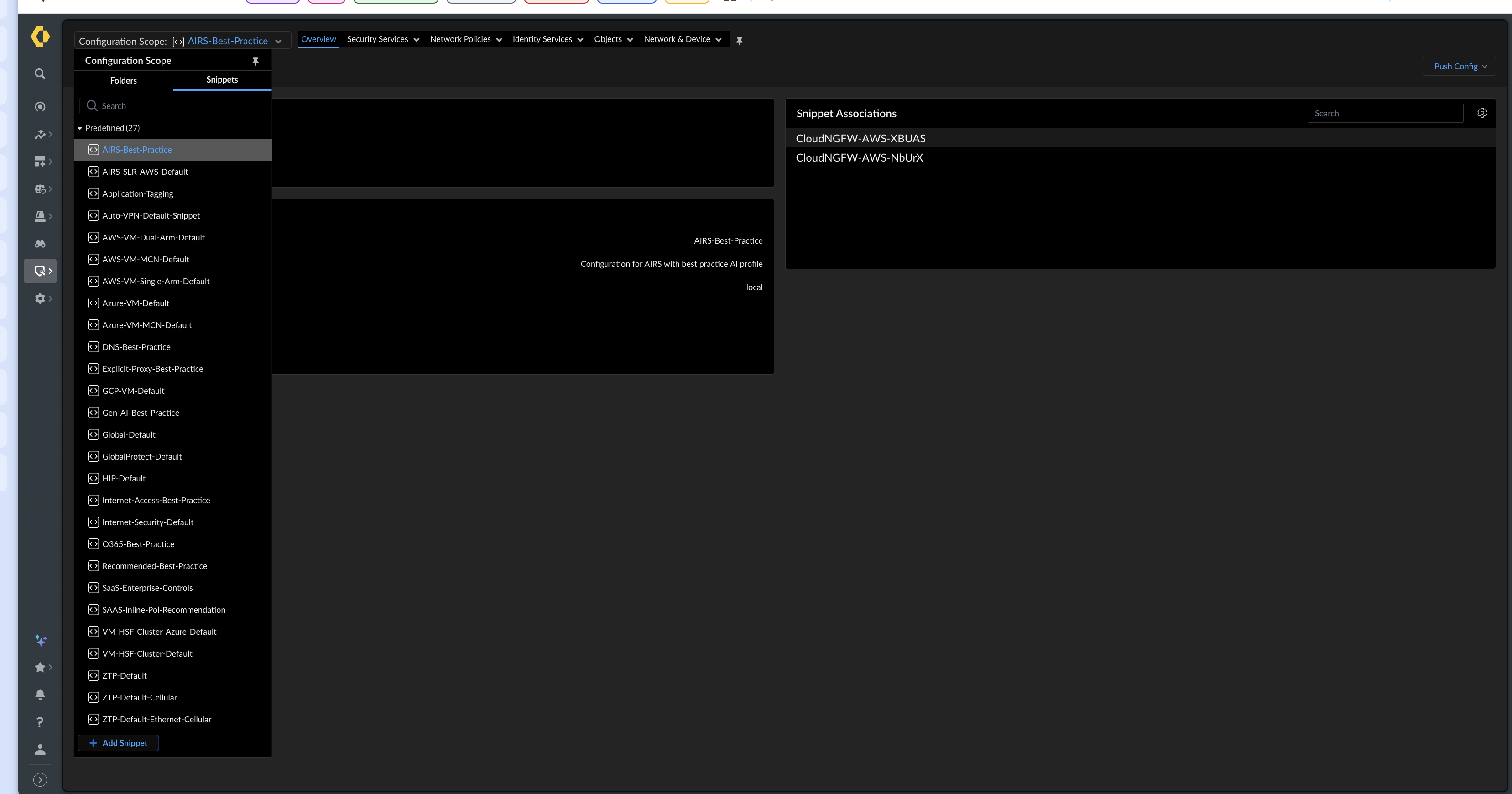Select the Application-Tagging snippet
1512x794 pixels.
click(173, 193)
